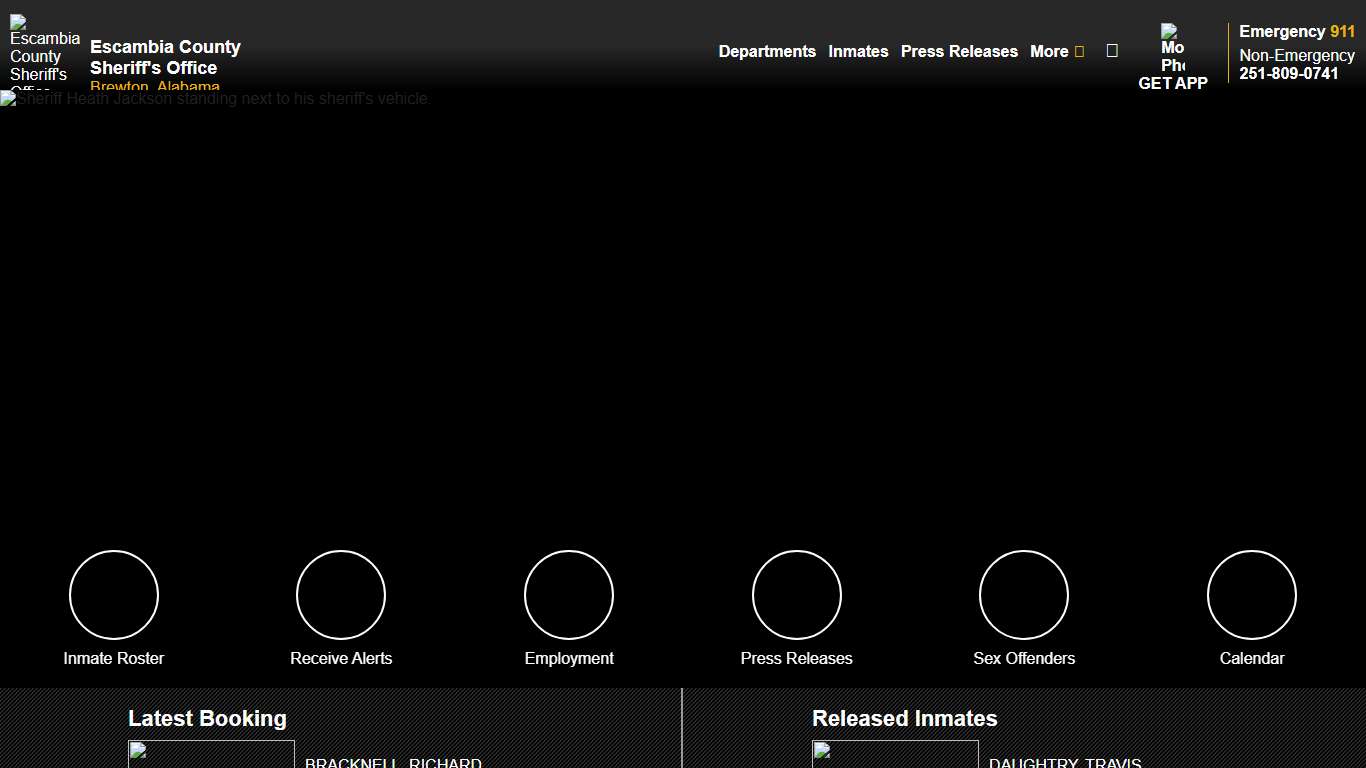This screenshot has height=768, width=1366.
Task: Click the Sheriff's Office logo in header
Action: pos(44,52)
